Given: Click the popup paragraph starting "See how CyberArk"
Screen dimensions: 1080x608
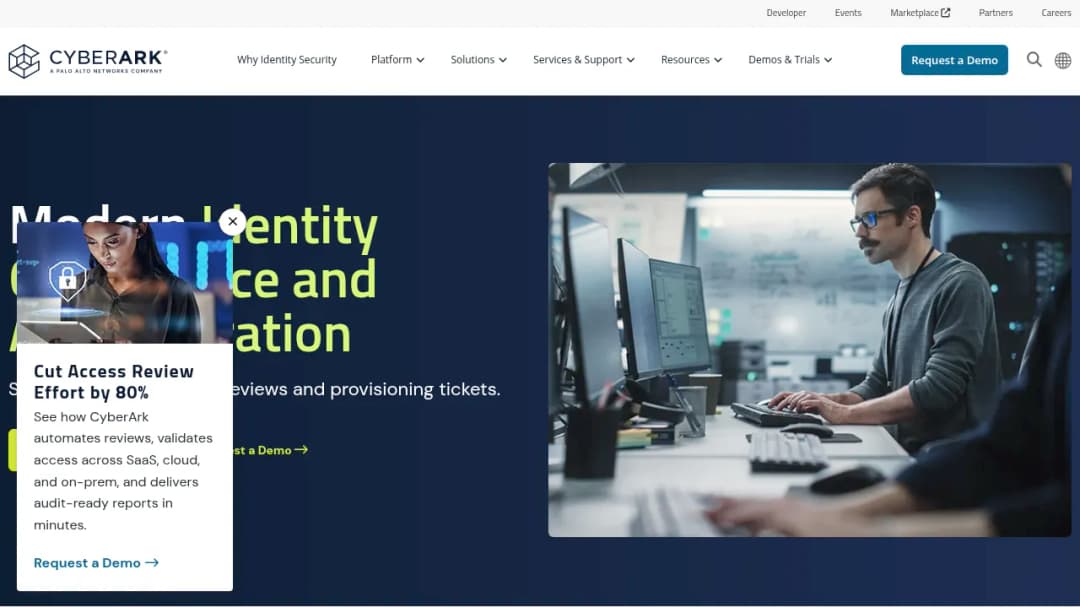Looking at the screenshot, I should (123, 470).
